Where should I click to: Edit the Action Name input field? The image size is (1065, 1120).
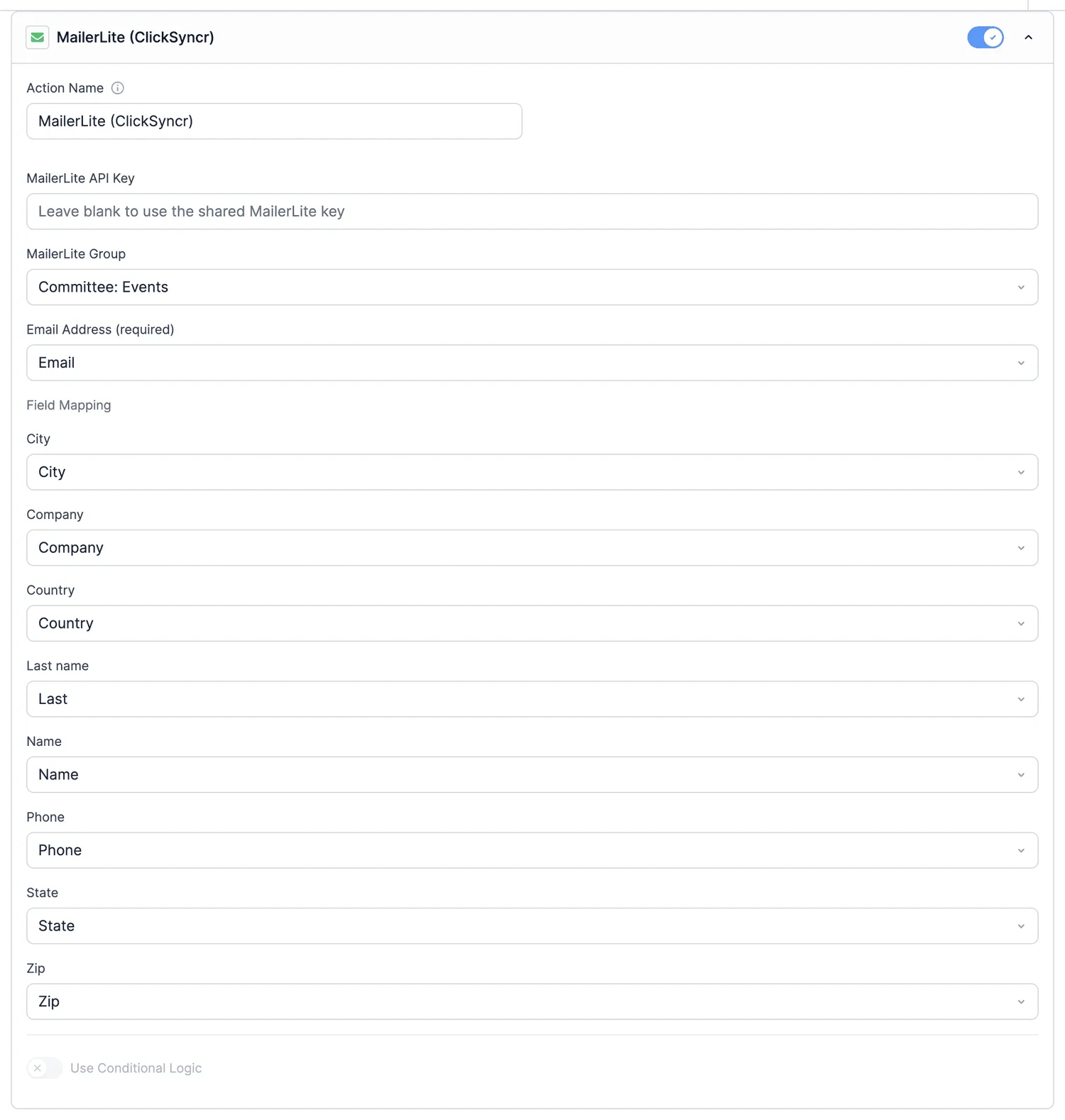click(274, 121)
